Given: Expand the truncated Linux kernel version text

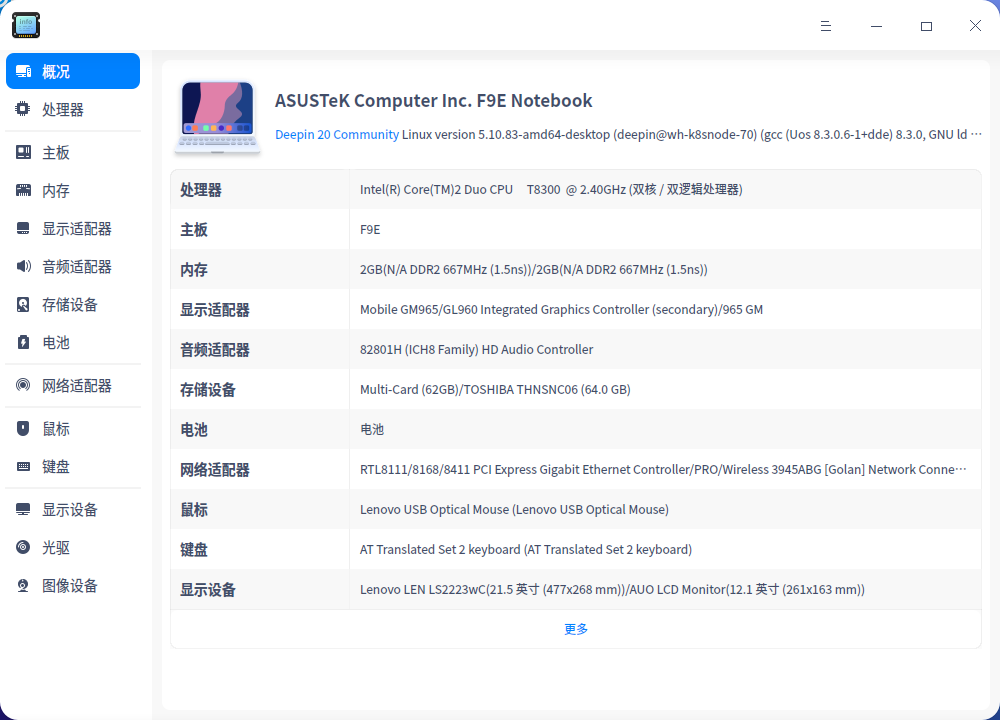Looking at the screenshot, I should click(x=978, y=134).
